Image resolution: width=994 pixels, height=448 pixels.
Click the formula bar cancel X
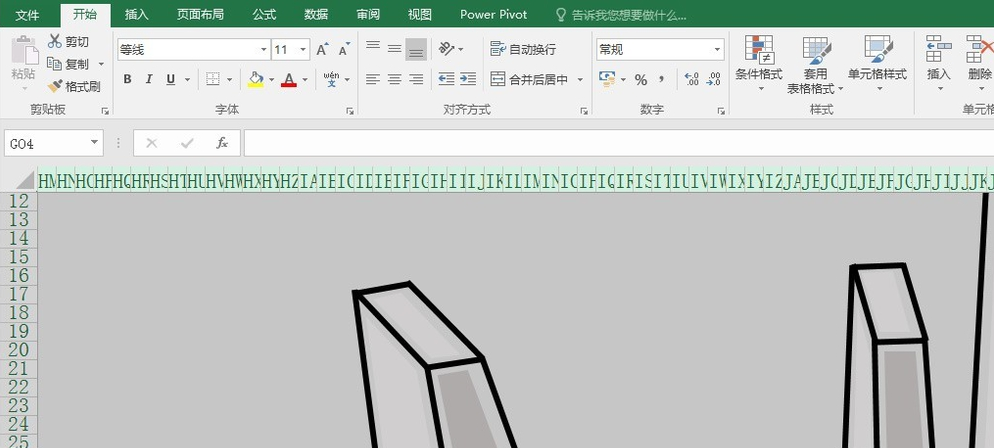tap(152, 143)
